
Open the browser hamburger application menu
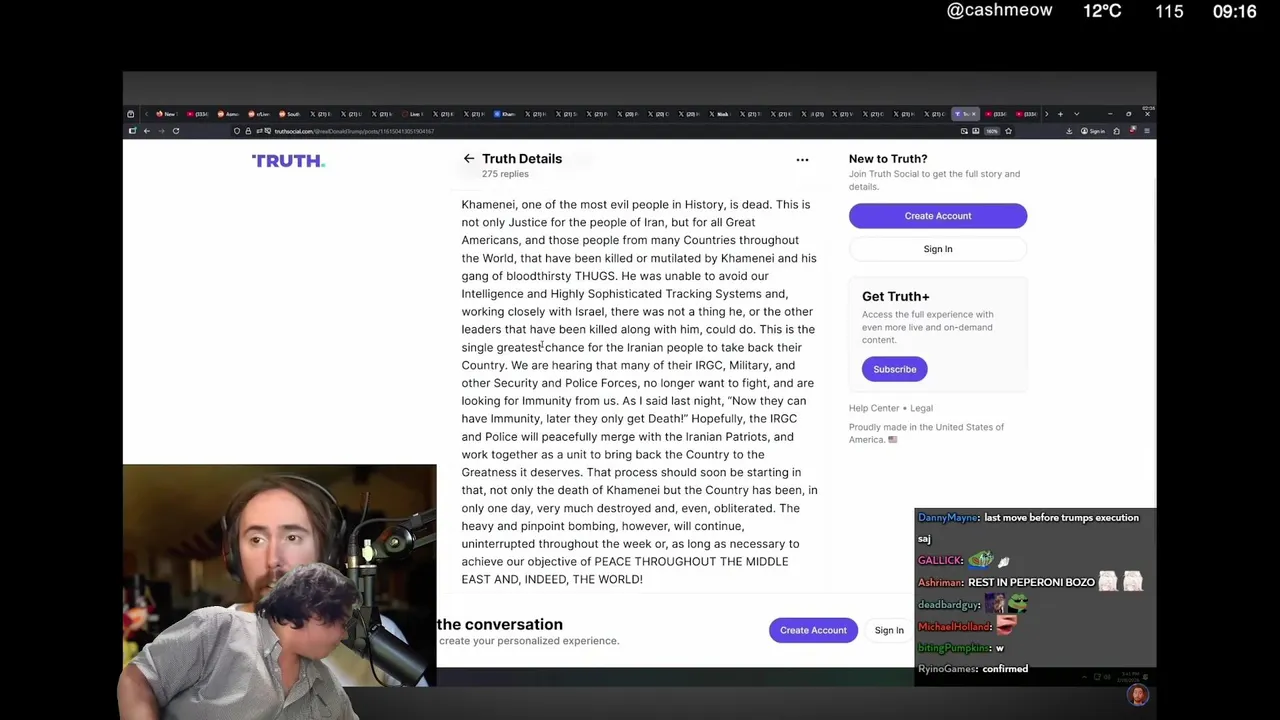[x=1147, y=131]
